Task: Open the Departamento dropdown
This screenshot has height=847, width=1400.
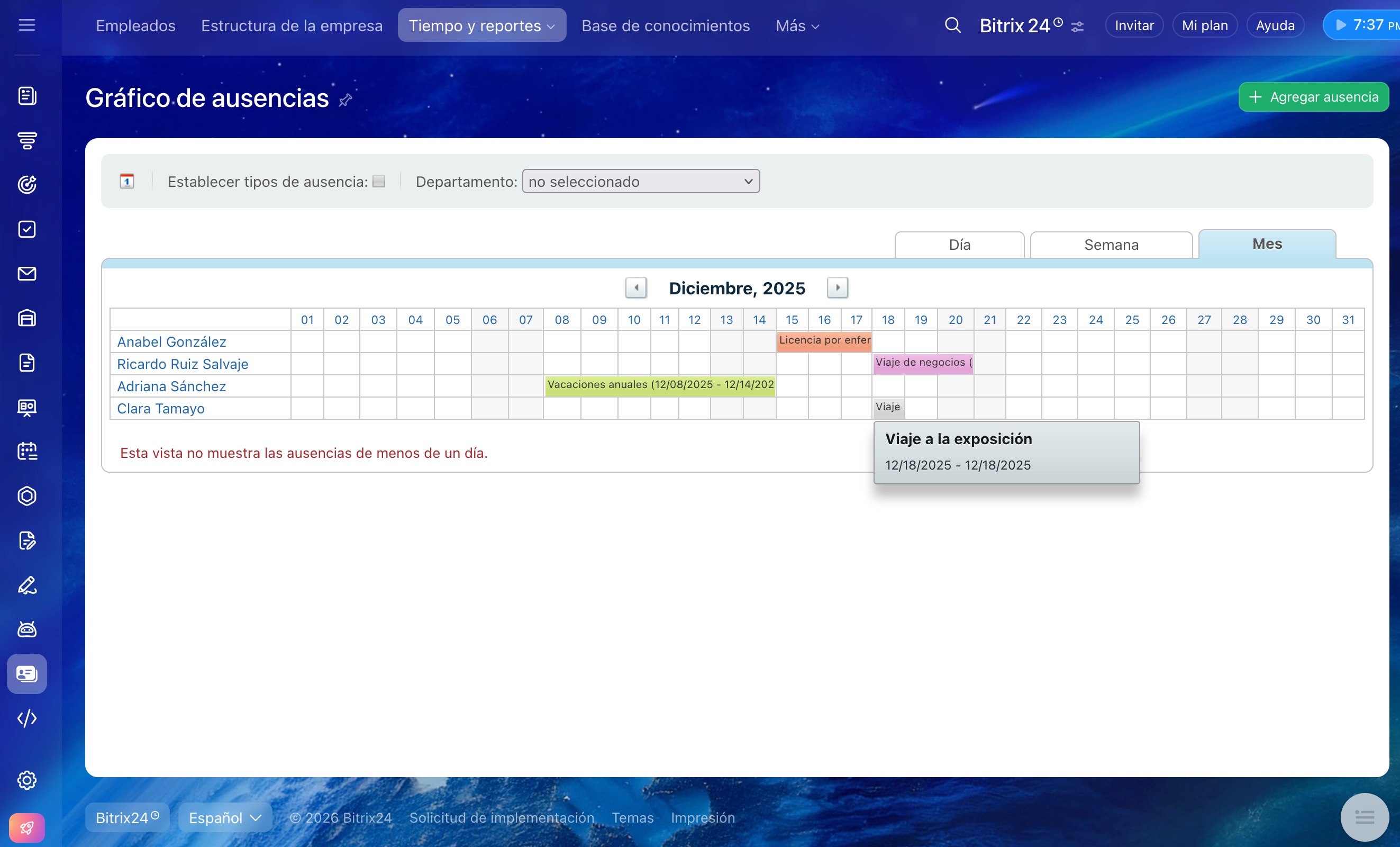Action: 640,182
